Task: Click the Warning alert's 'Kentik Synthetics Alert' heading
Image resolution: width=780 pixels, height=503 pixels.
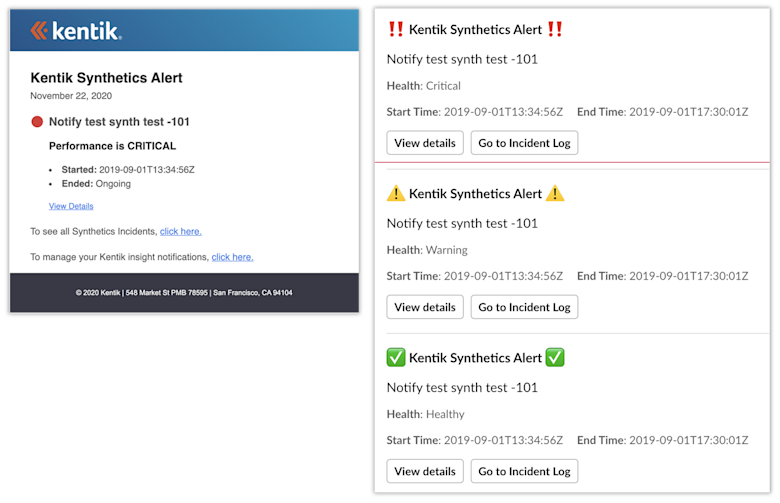Action: click(x=475, y=194)
